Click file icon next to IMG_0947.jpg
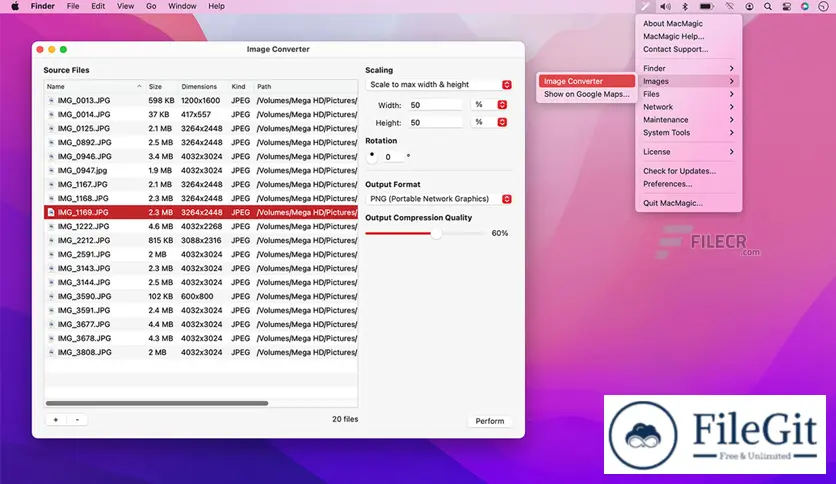The image size is (836, 484). [x=51, y=171]
